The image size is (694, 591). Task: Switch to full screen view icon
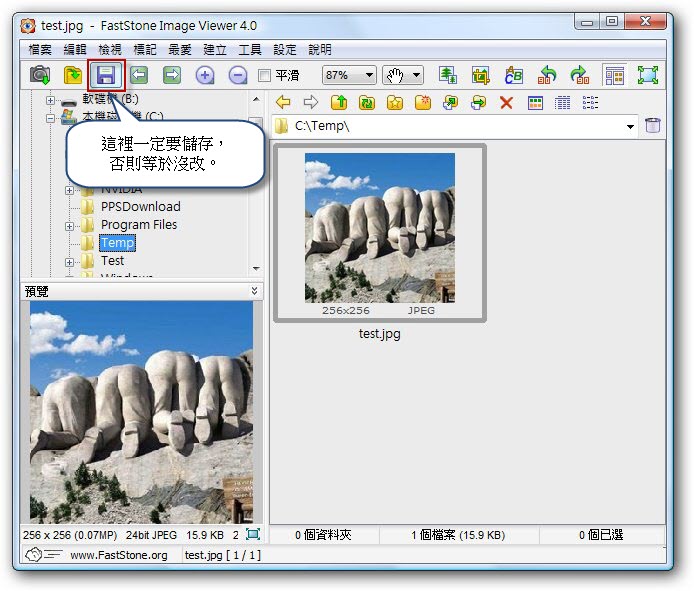click(648, 75)
